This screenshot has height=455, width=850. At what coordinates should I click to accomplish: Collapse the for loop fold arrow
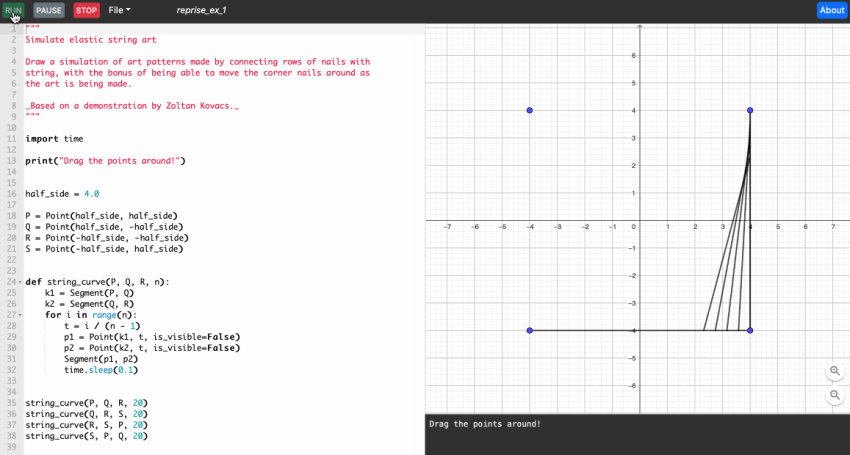(19, 315)
